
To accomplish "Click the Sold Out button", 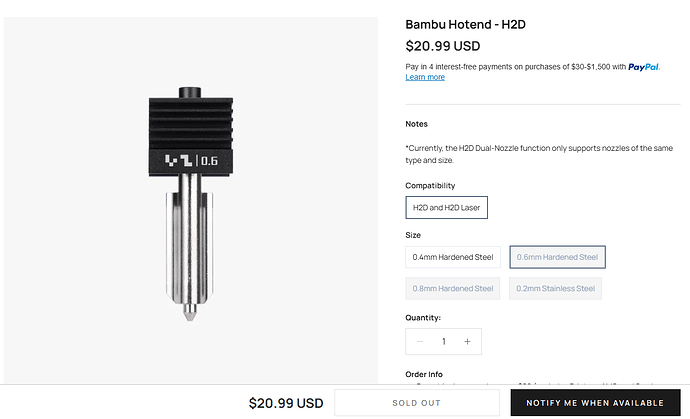I will (417, 403).
